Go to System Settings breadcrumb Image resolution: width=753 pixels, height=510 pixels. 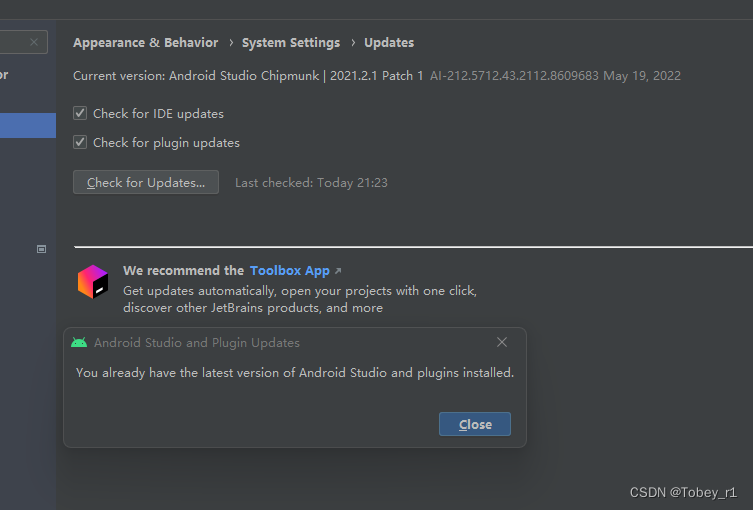pyautogui.click(x=291, y=43)
